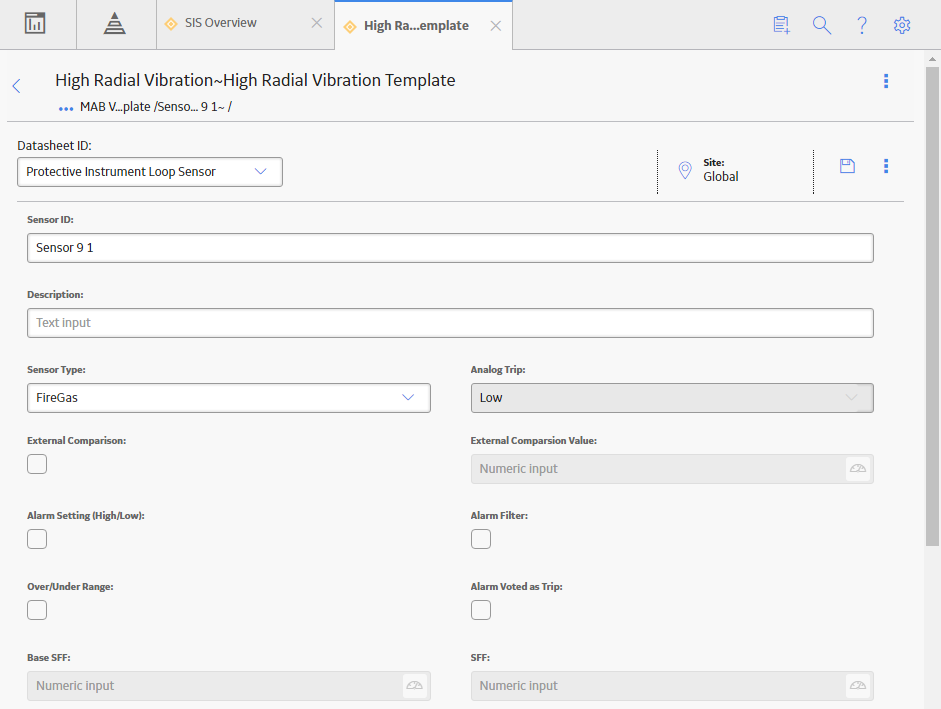Screen dimensions: 941x709
Task: Expand the breadcrumb ellipsis dots
Action: (x=66, y=108)
